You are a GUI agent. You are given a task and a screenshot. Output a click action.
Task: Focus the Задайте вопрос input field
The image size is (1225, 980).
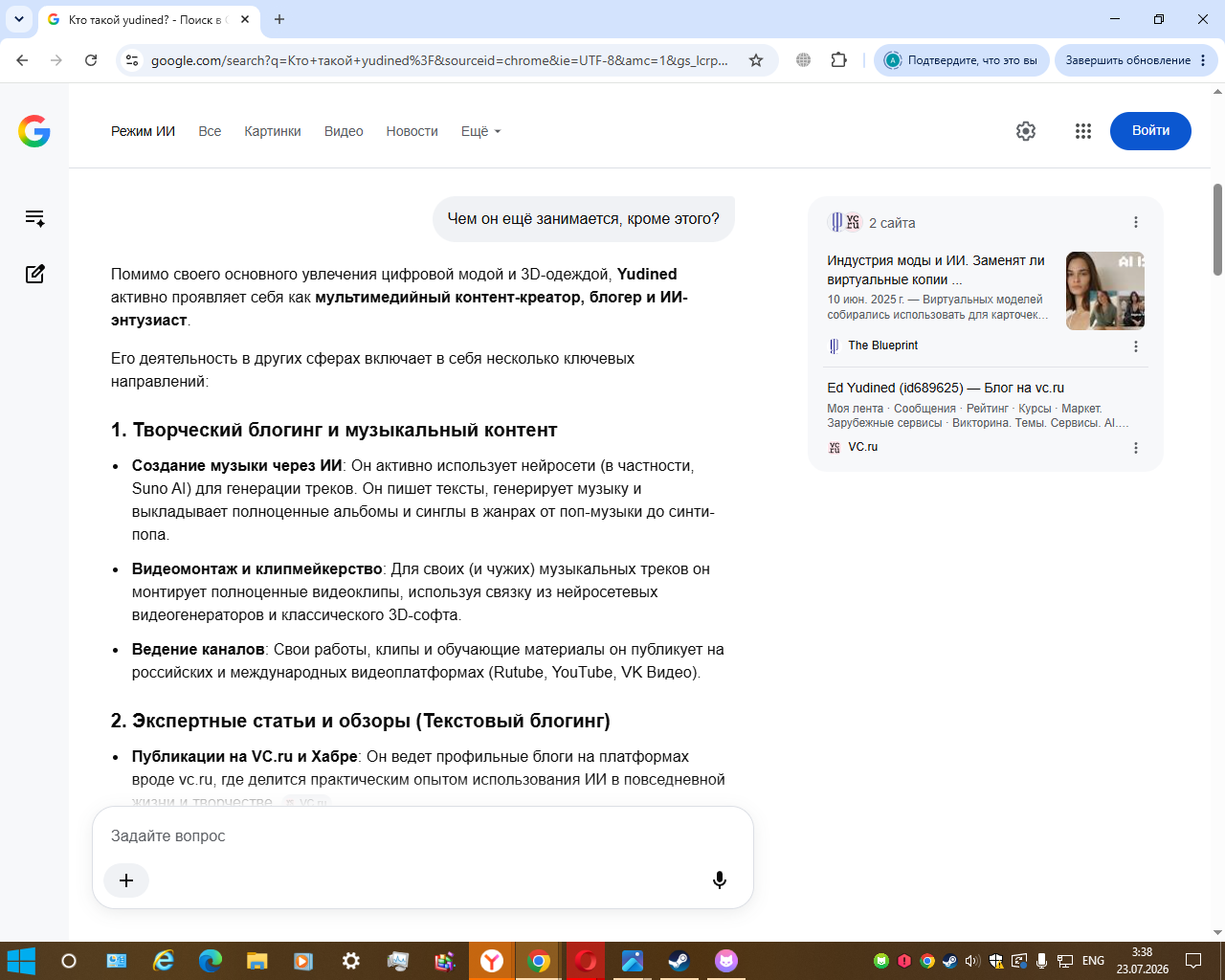(x=423, y=835)
